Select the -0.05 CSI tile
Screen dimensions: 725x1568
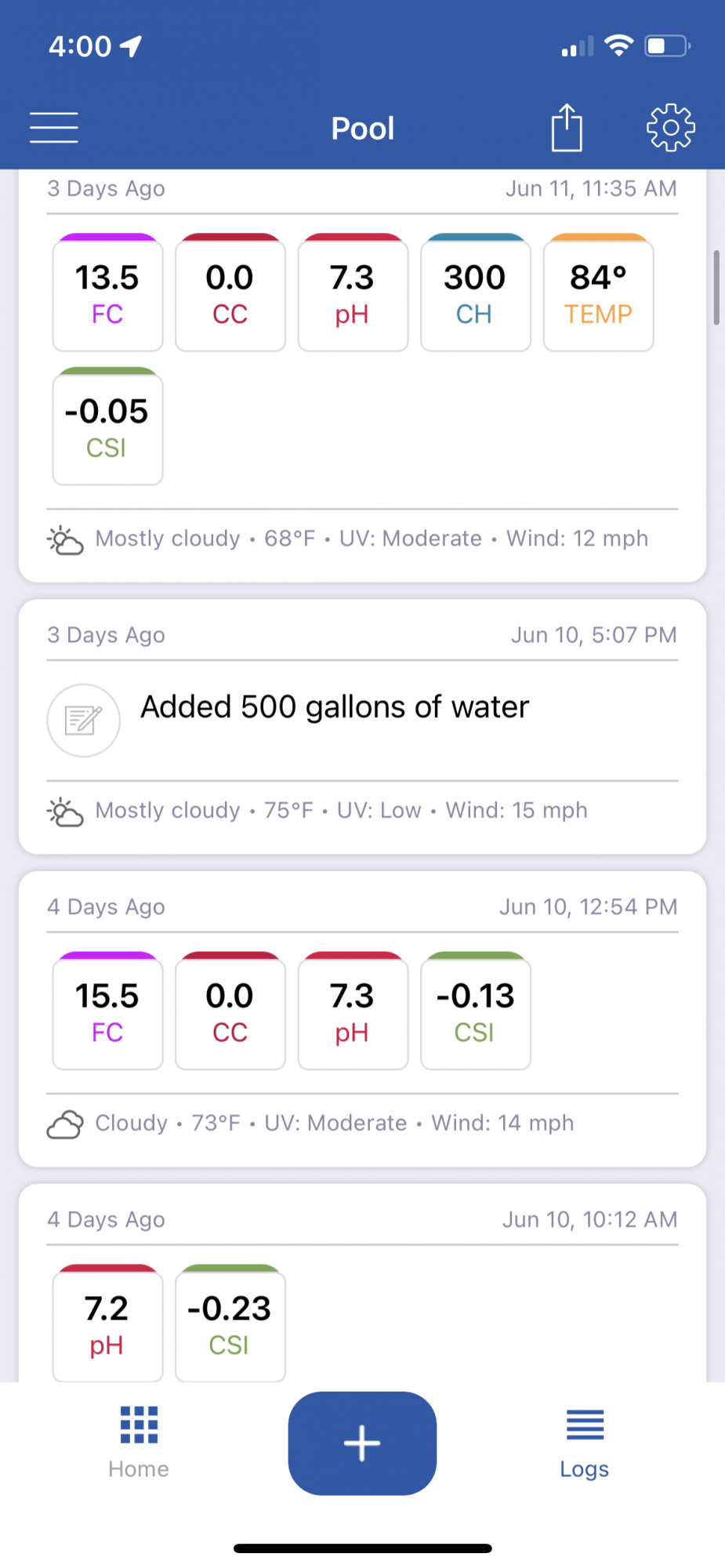pos(107,426)
